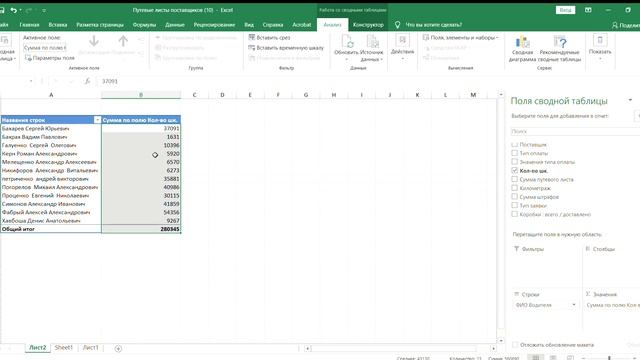This screenshot has width=640, height=360.
Task: Toggle the Километраж field checkbox
Action: tap(514, 188)
